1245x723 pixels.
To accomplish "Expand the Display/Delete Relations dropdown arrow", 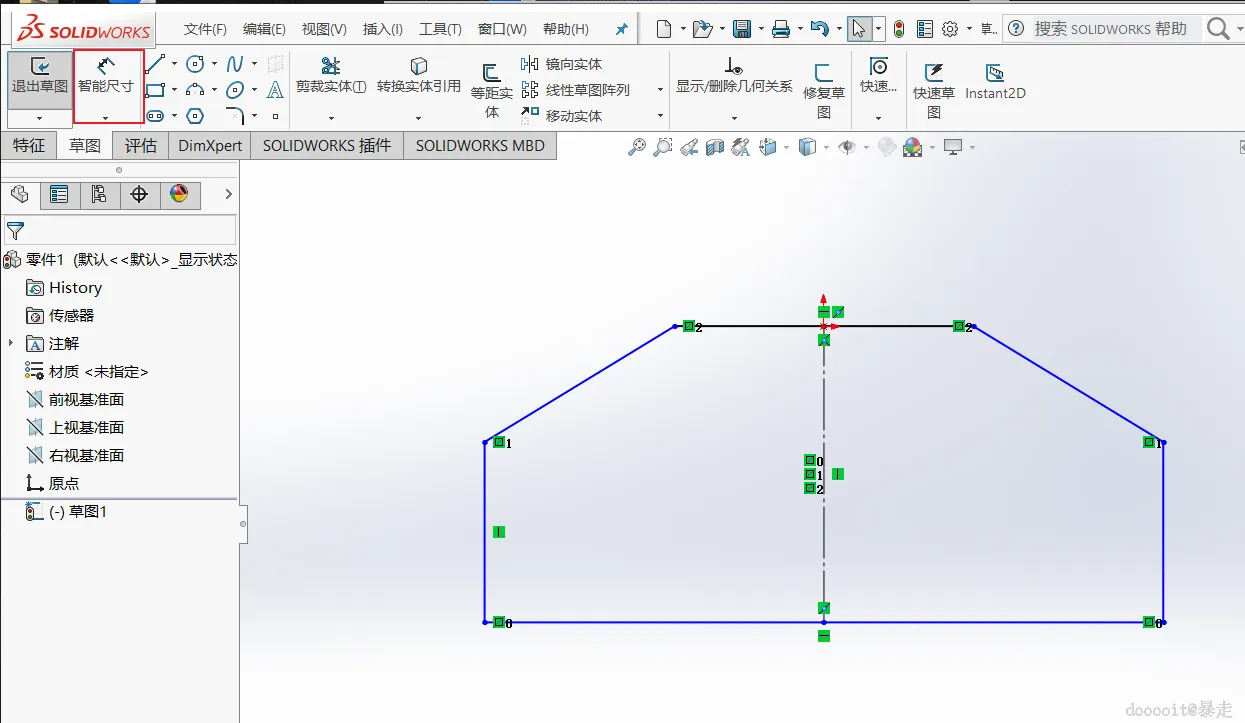I will pos(734,117).
